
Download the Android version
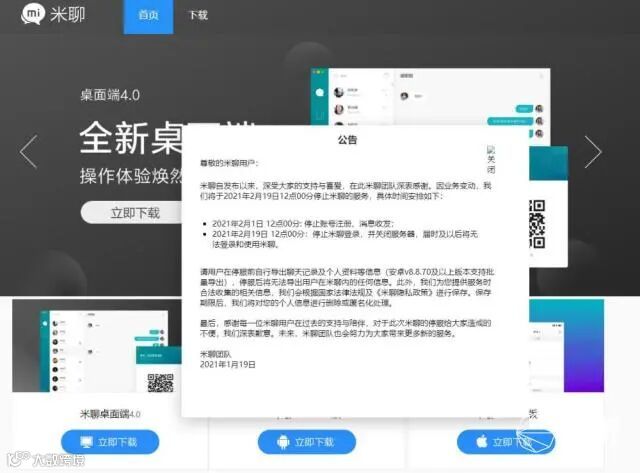click(307, 442)
